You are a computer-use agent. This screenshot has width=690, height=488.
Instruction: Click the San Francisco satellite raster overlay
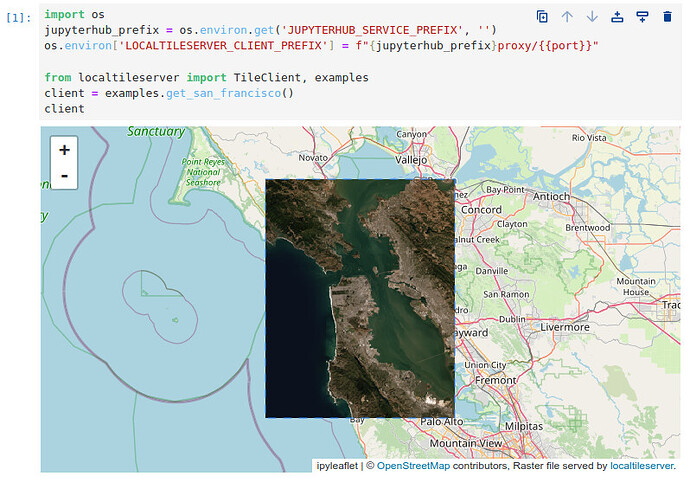pos(359,298)
